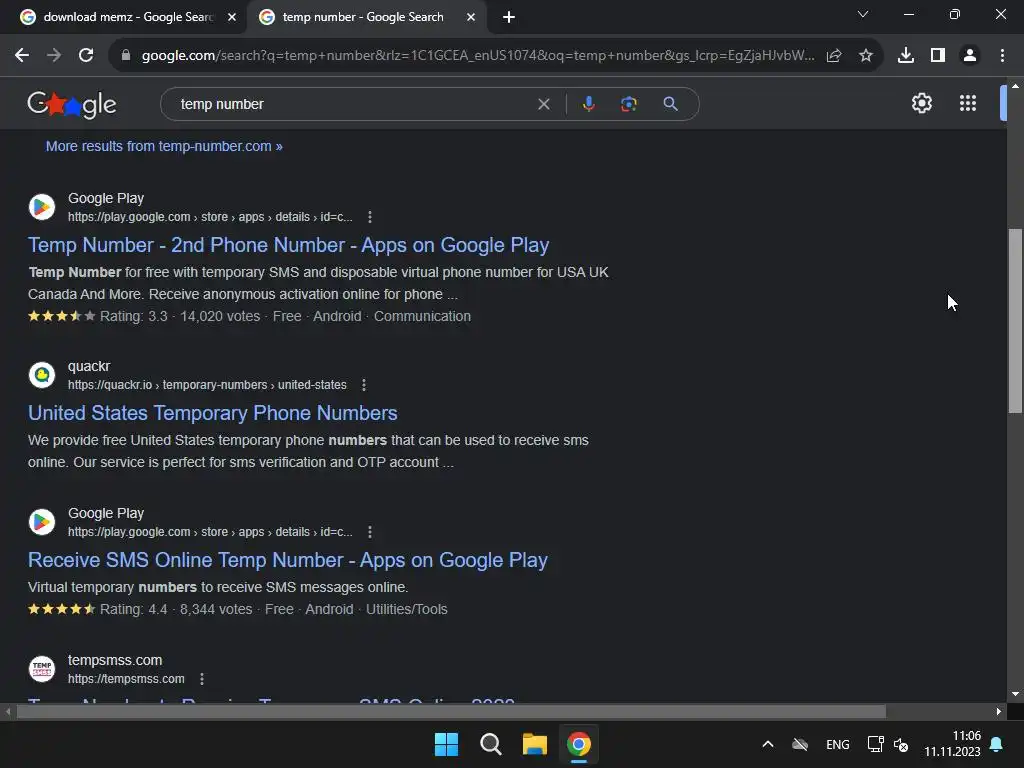Switch to download memz tab
This screenshot has width=1024, height=768.
click(x=128, y=17)
